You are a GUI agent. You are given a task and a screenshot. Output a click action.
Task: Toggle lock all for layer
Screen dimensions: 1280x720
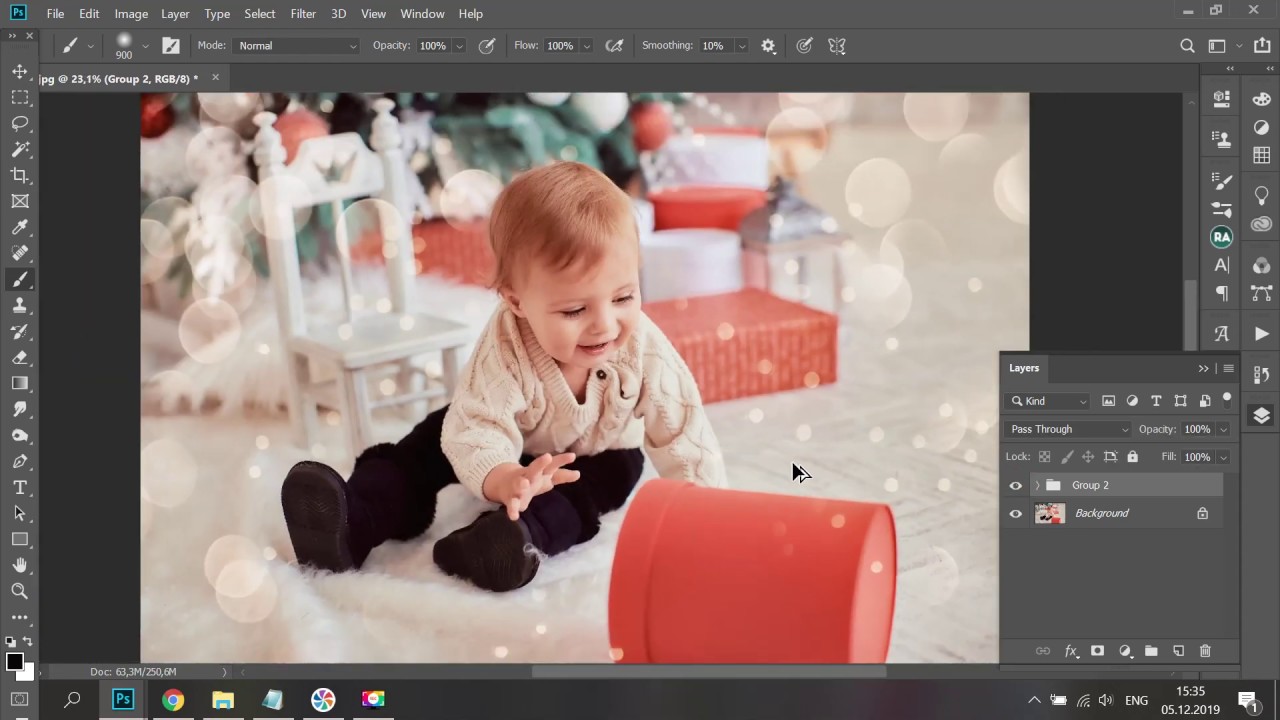1132,457
